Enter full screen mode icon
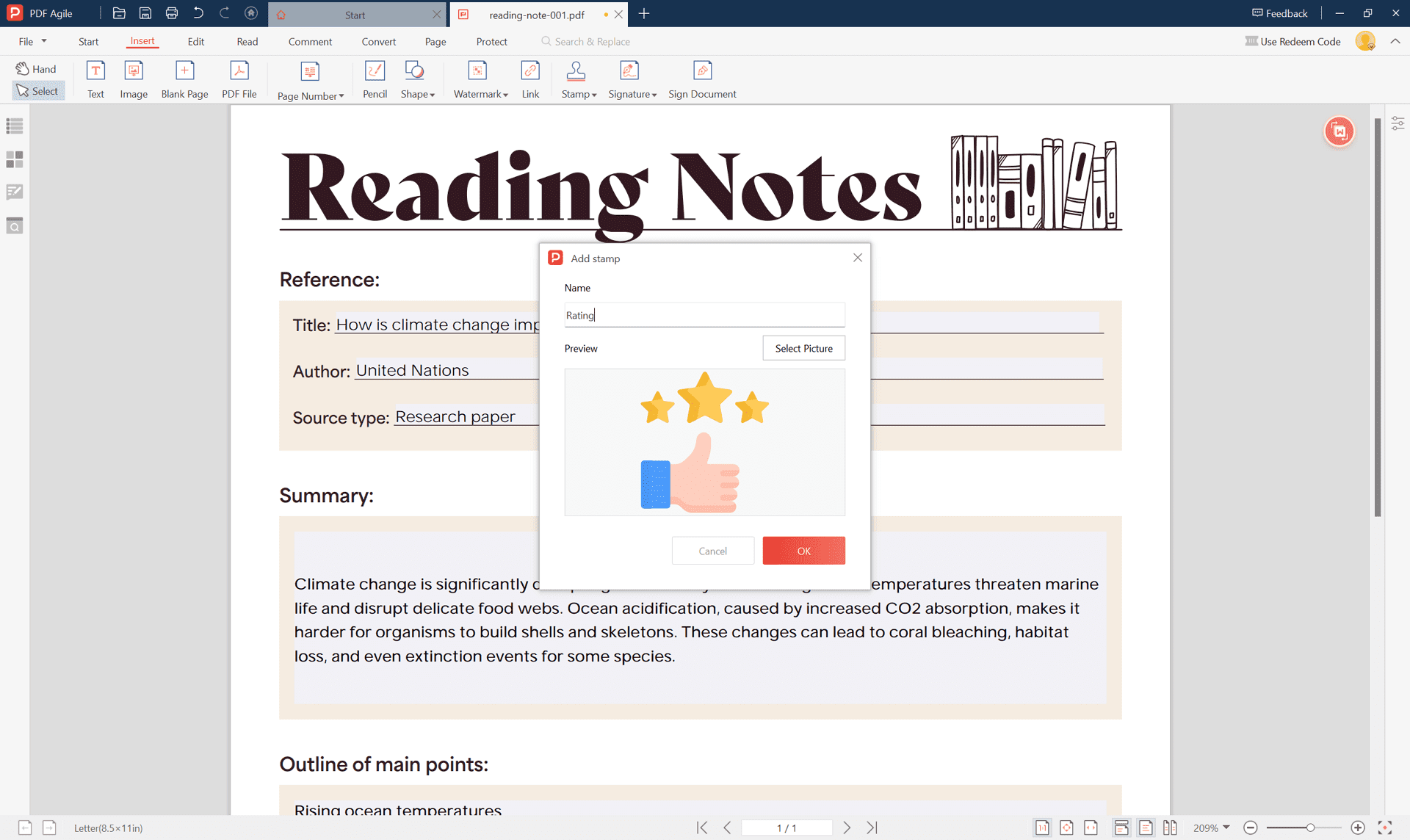The height and width of the screenshot is (840, 1410). point(1385,828)
